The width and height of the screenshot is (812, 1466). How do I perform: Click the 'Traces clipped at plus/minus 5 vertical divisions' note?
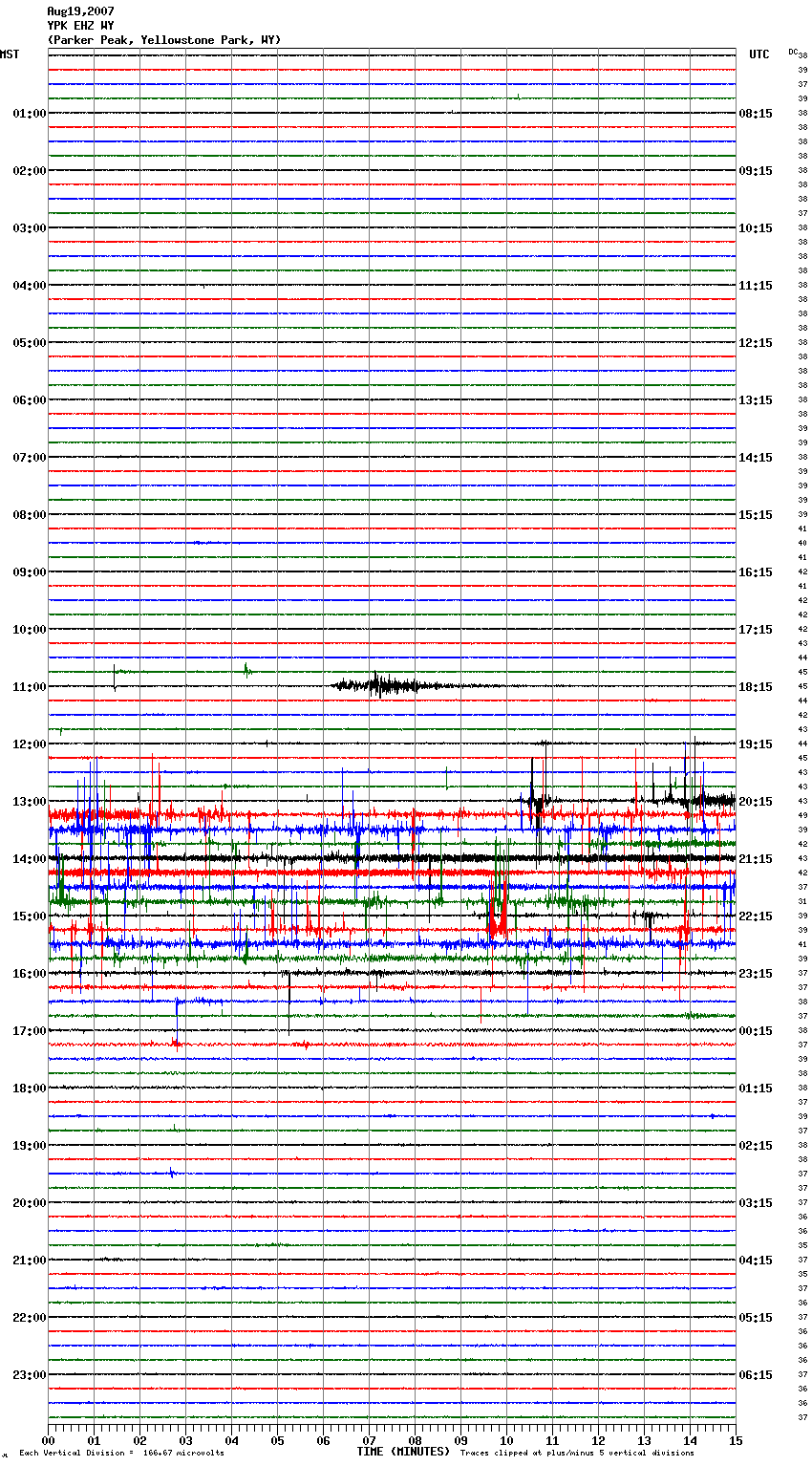tap(577, 1454)
